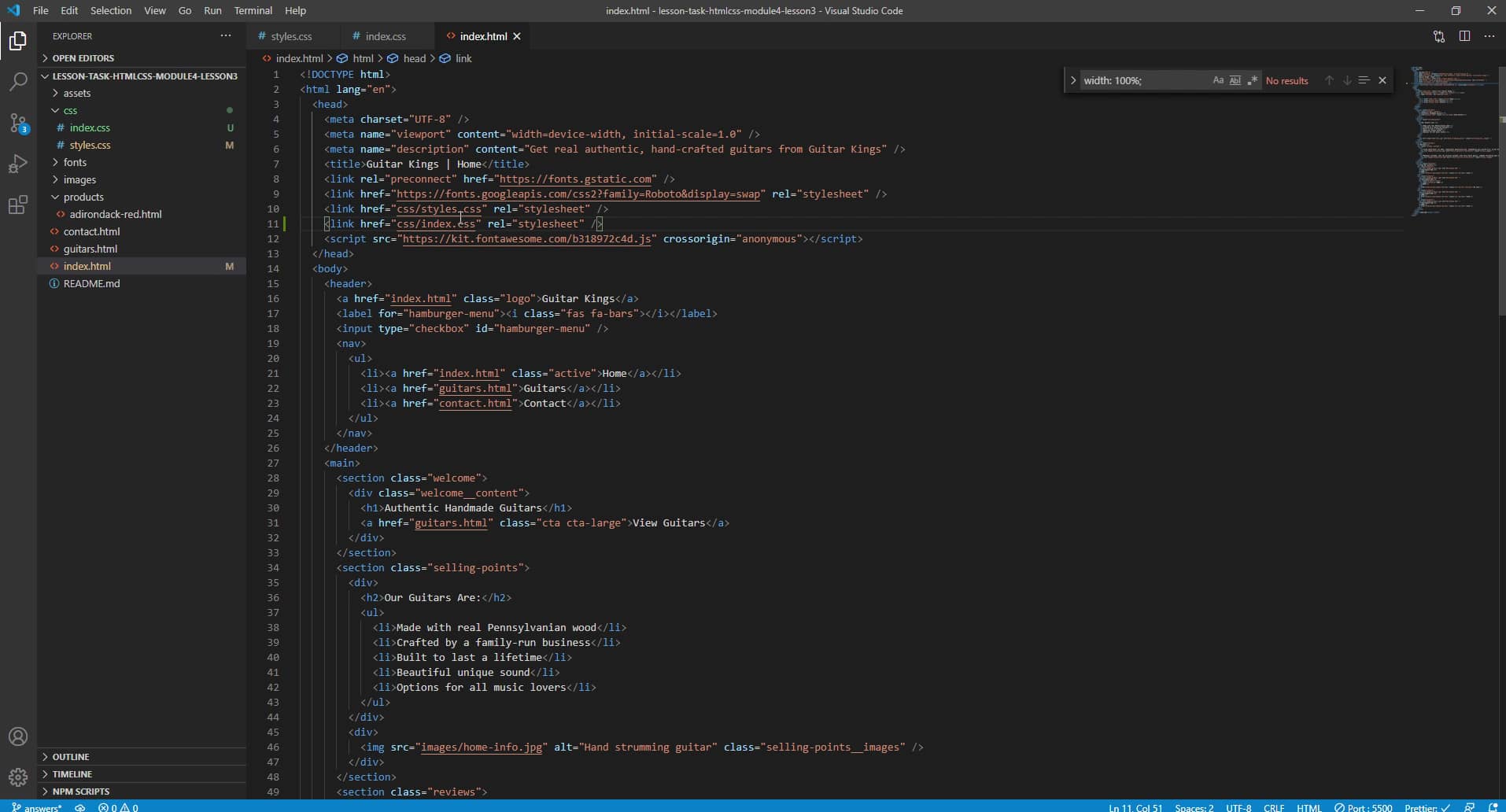
Task: Click Find Previous Match arrow
Action: coord(1327,80)
